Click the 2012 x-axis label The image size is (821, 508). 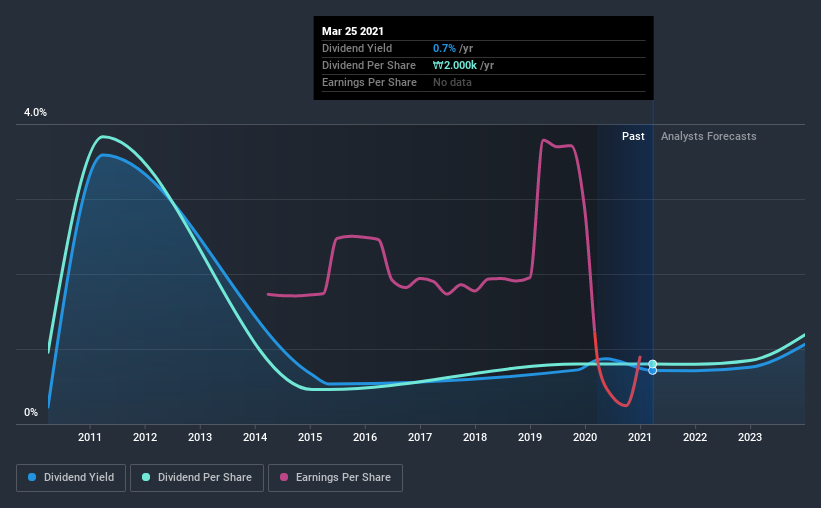pos(145,437)
